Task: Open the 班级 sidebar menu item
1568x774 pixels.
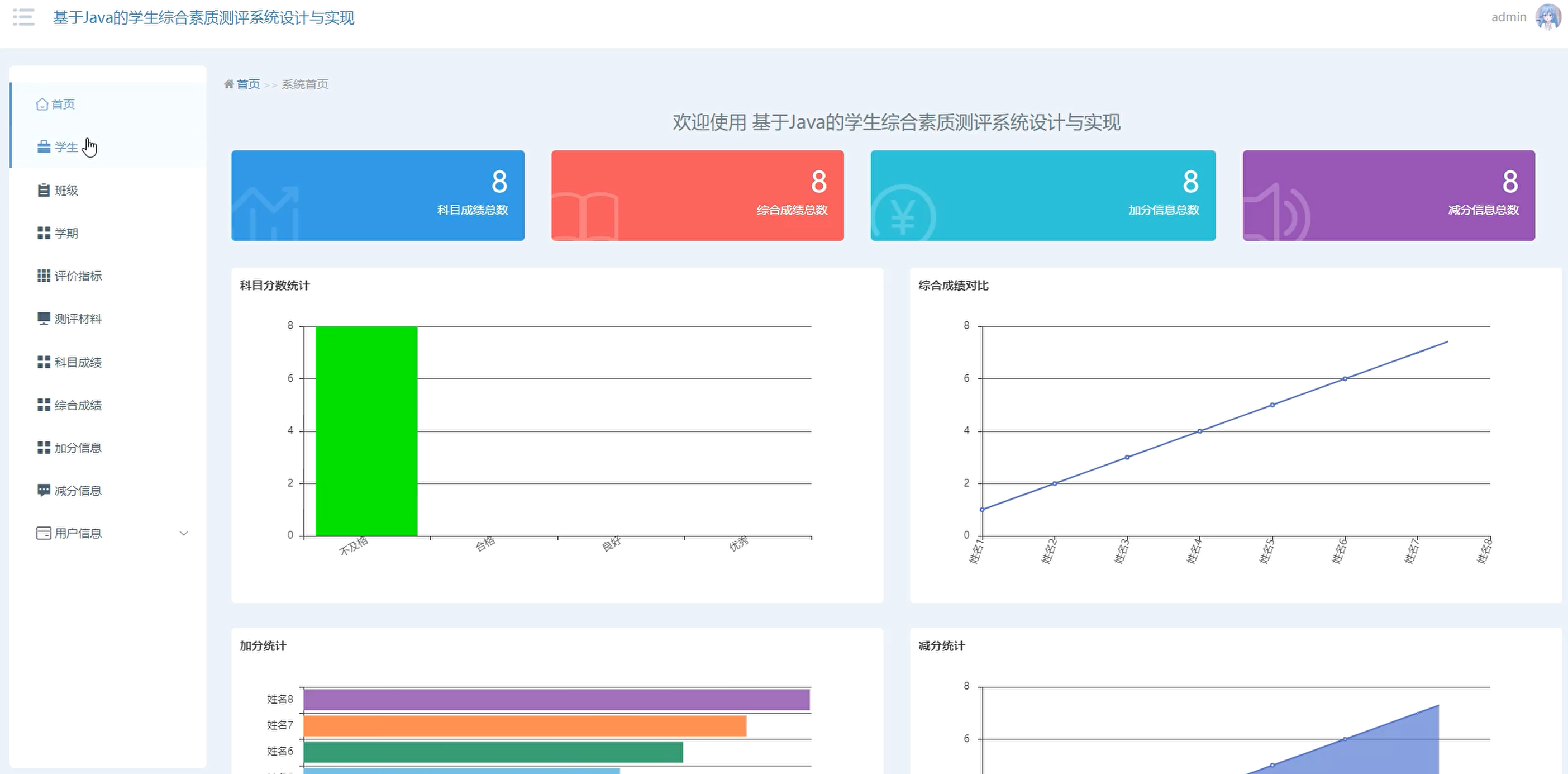Action: (109, 190)
